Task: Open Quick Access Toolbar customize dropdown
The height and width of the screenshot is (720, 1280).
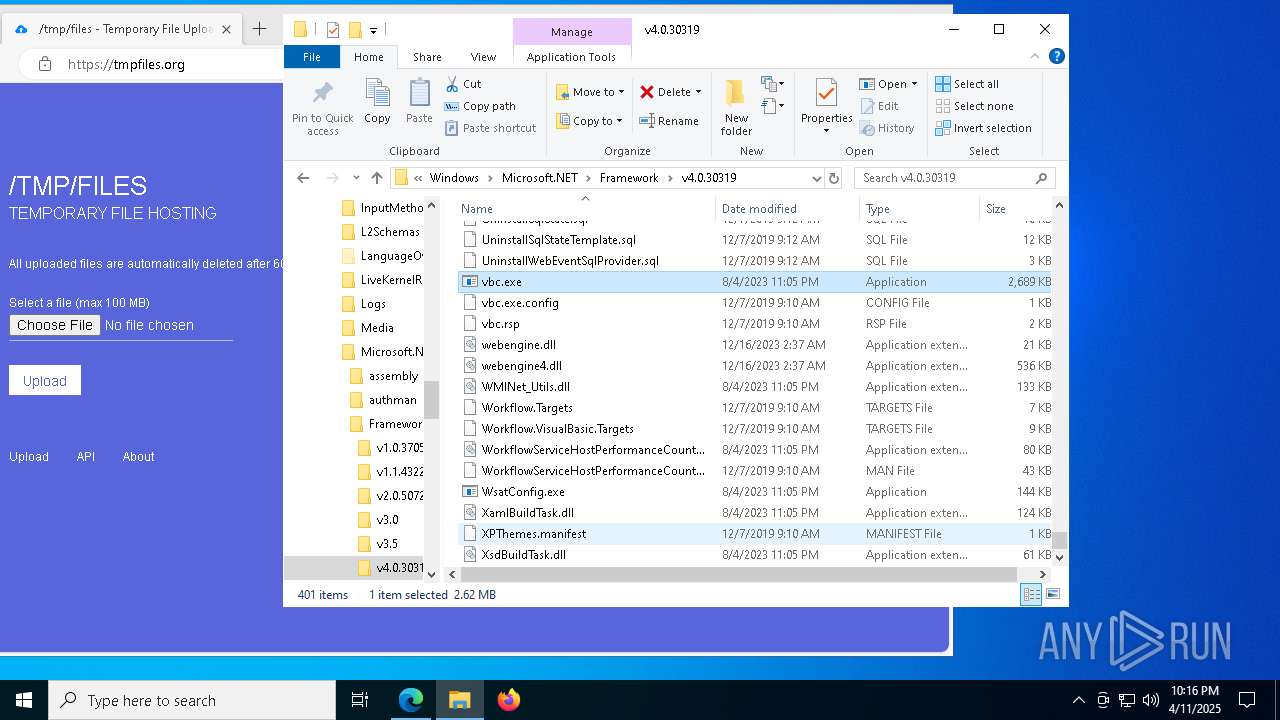Action: tap(373, 30)
